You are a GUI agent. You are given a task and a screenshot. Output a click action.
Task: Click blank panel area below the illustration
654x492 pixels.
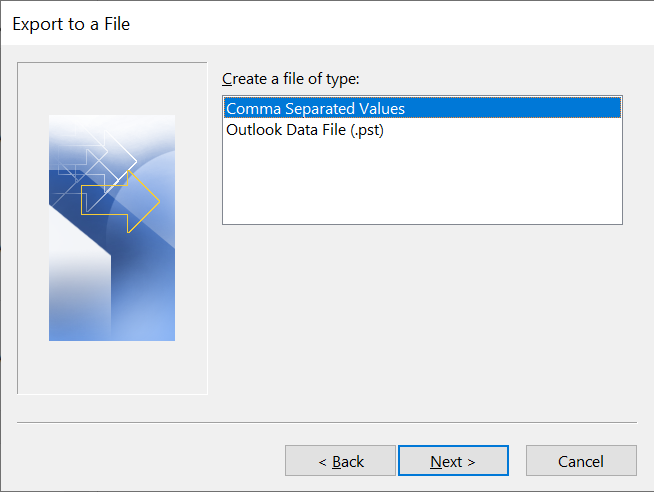tap(112, 367)
